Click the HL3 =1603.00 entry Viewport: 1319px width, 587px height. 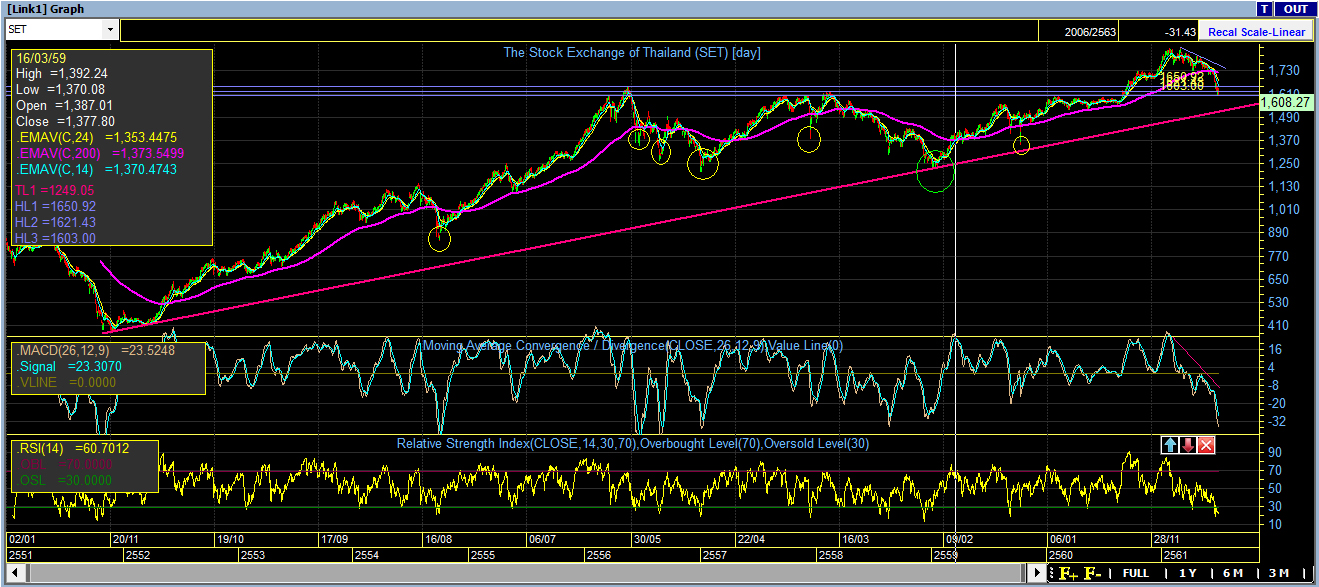pos(55,237)
